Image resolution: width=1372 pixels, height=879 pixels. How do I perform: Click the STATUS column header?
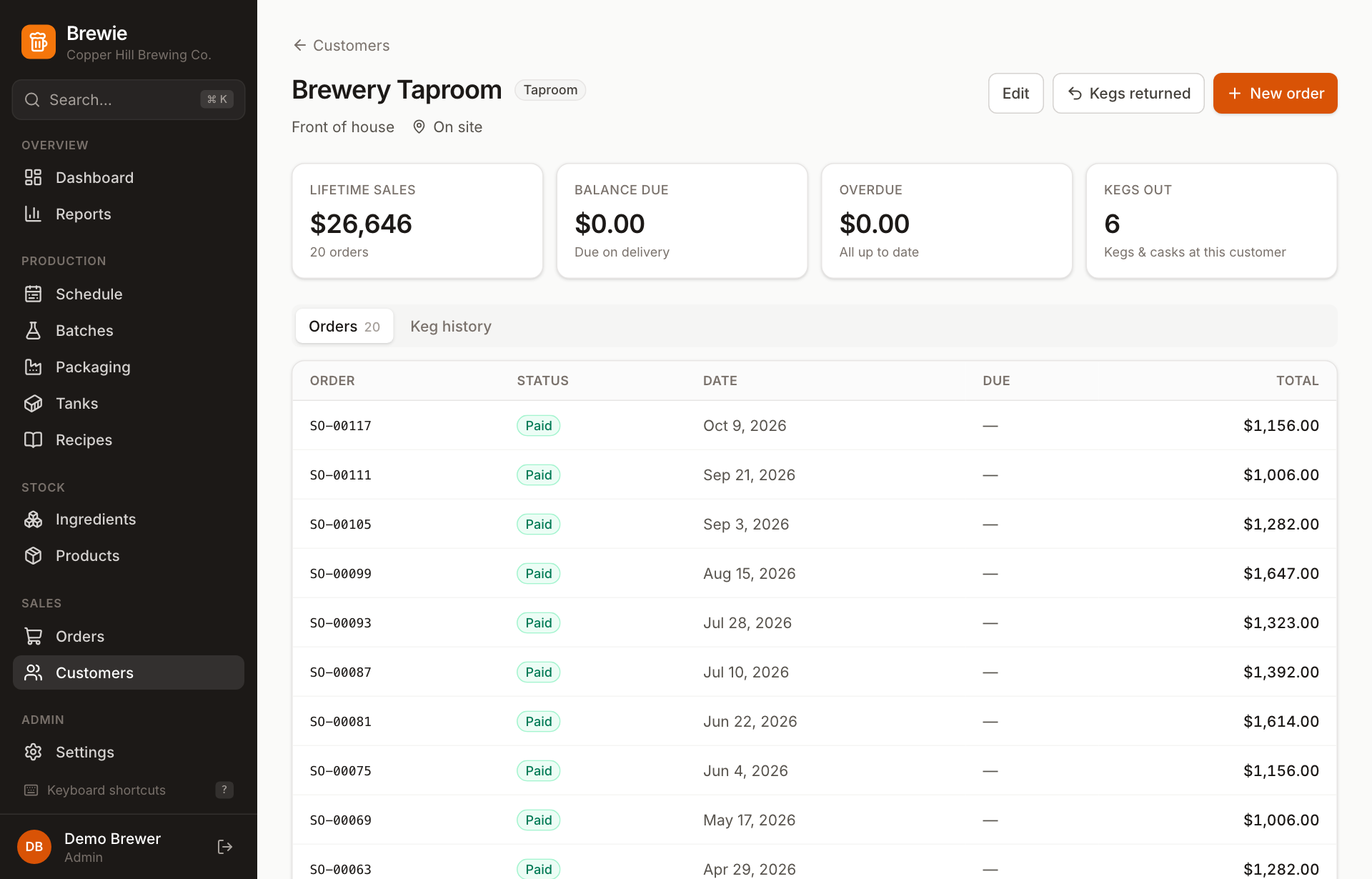tap(542, 380)
